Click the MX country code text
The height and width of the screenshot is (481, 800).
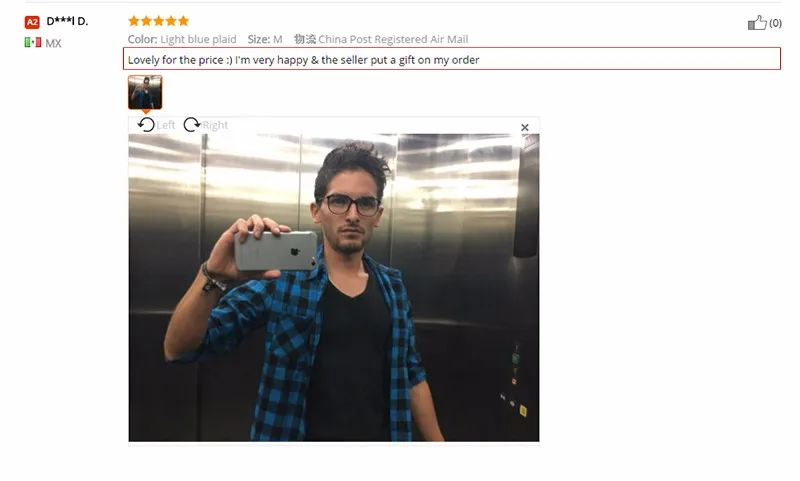[53, 43]
